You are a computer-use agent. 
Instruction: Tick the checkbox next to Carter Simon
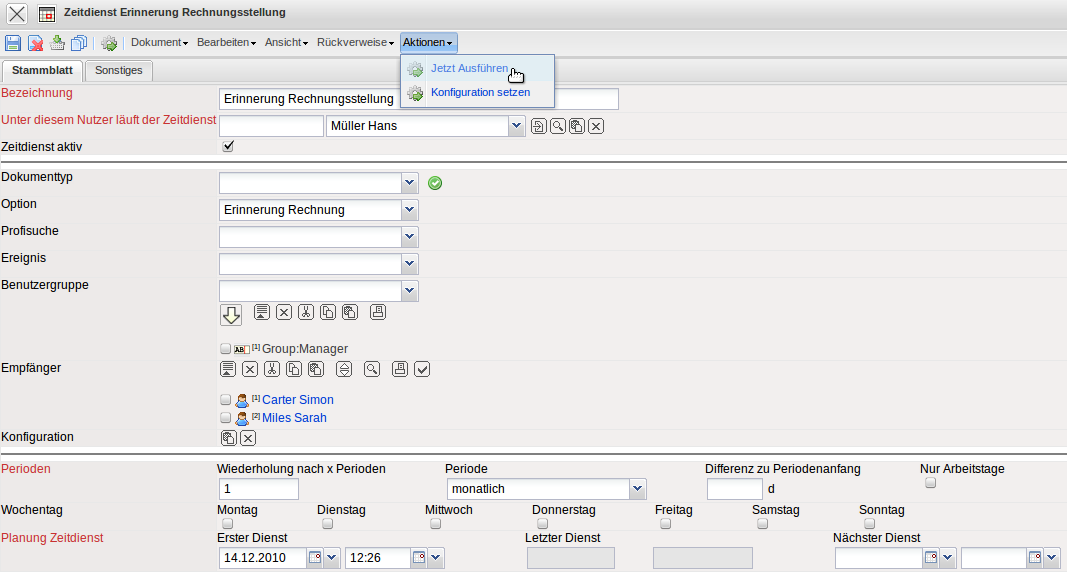(x=225, y=400)
